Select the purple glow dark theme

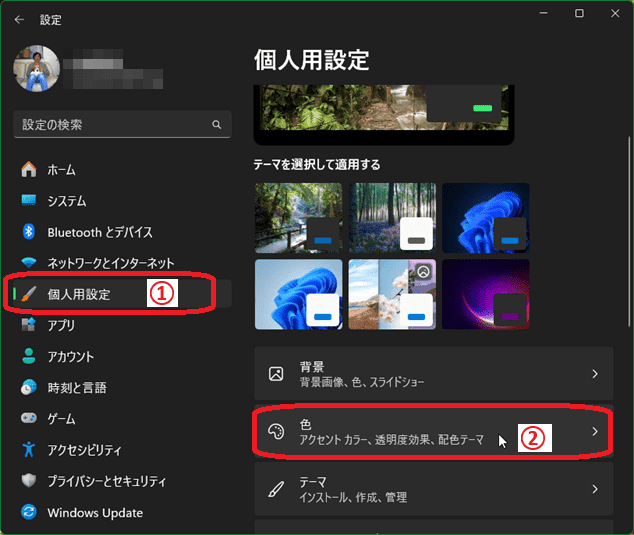click(477, 294)
